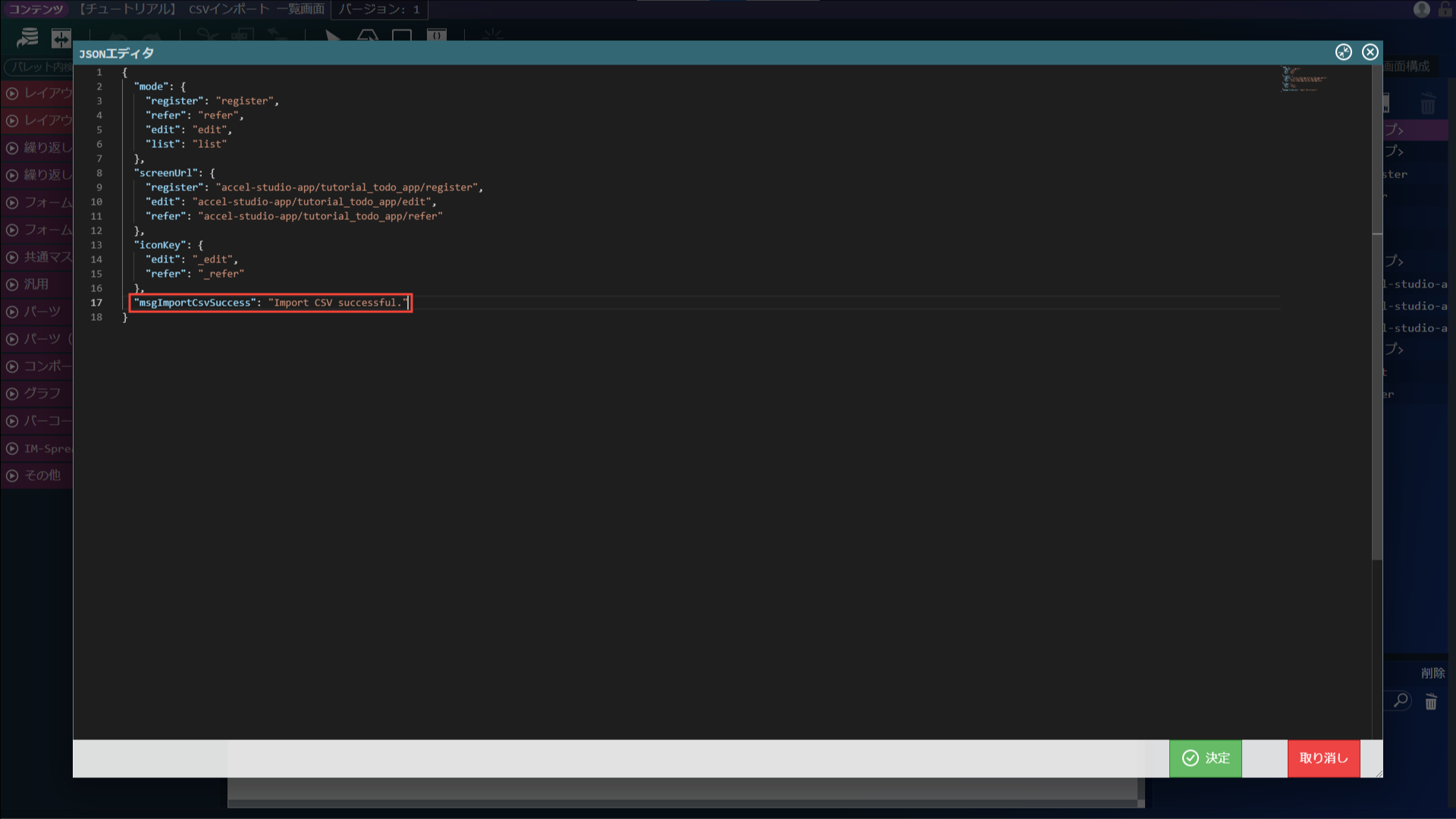Click the 取り消し cancel button
The height and width of the screenshot is (819, 1456).
1323,758
